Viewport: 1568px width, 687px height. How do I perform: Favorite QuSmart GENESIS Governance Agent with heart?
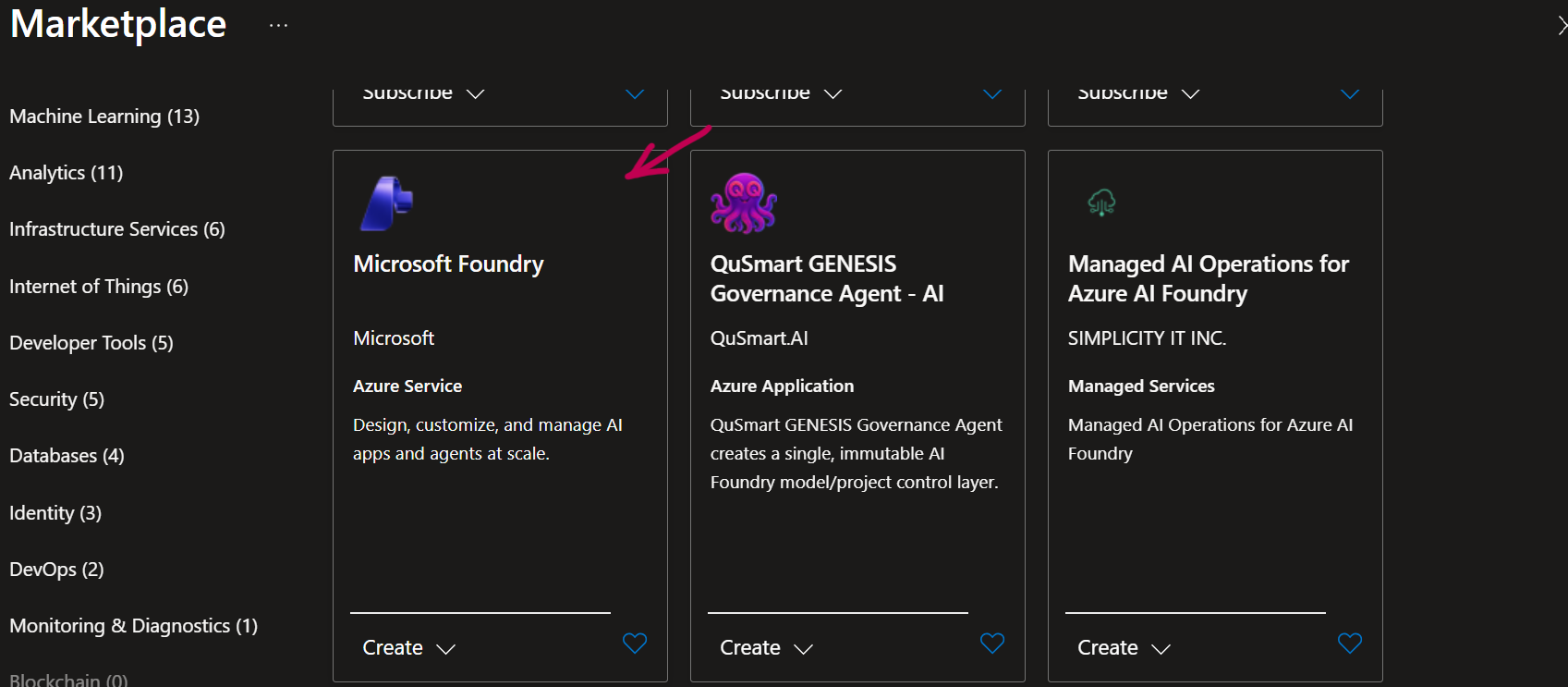(x=992, y=643)
